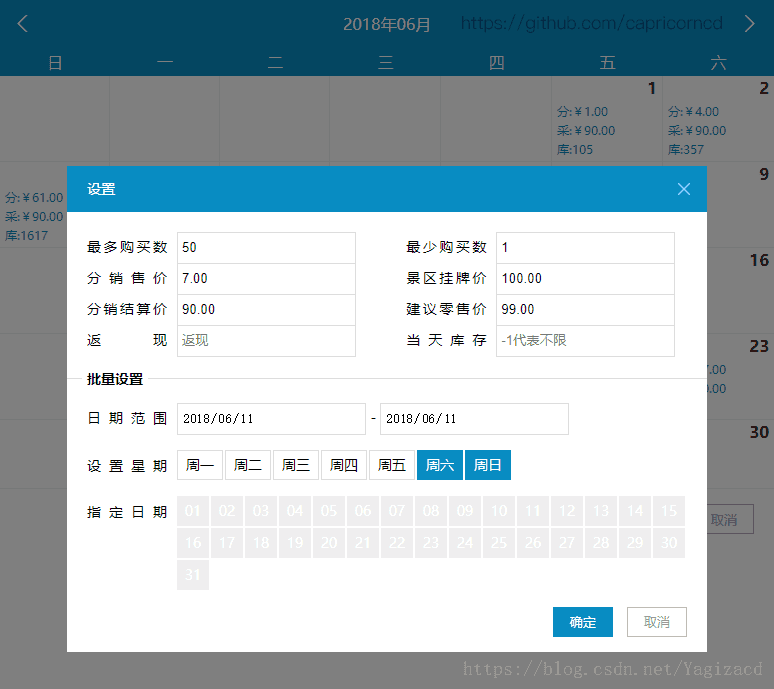Click the 当天库存 input field
This screenshot has height=689, width=774.
point(585,341)
